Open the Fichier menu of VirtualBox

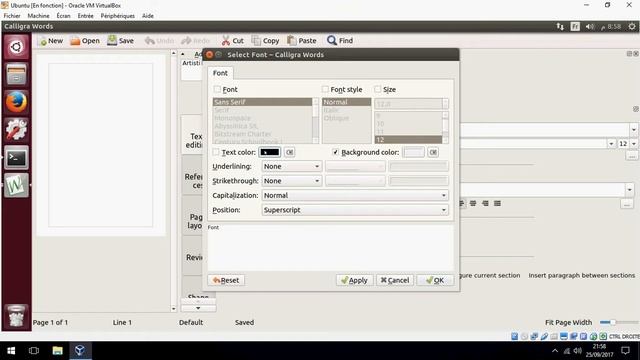point(12,16)
